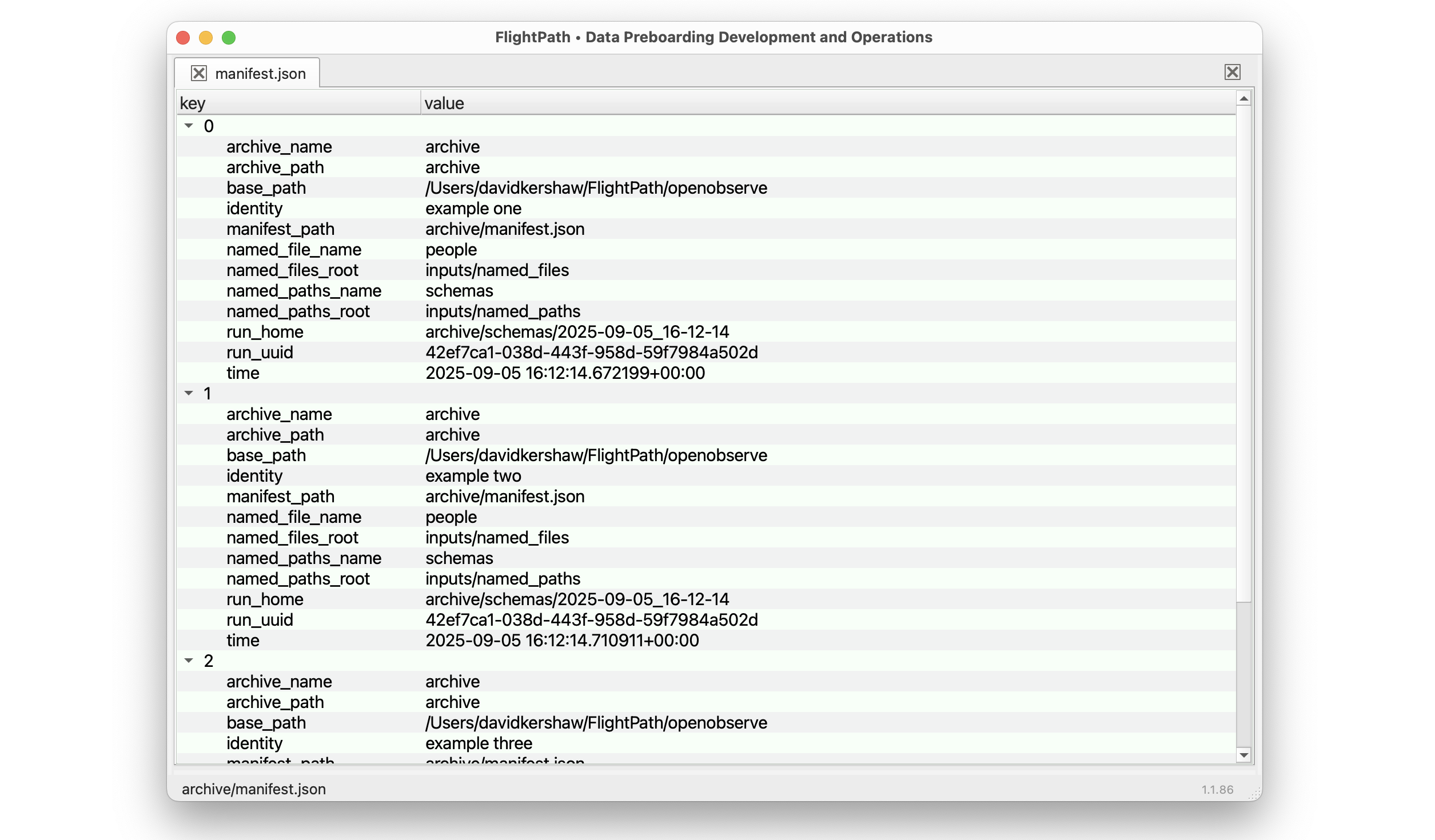1435x840 pixels.
Task: Click the scrollbar down arrow
Action: point(1243,755)
